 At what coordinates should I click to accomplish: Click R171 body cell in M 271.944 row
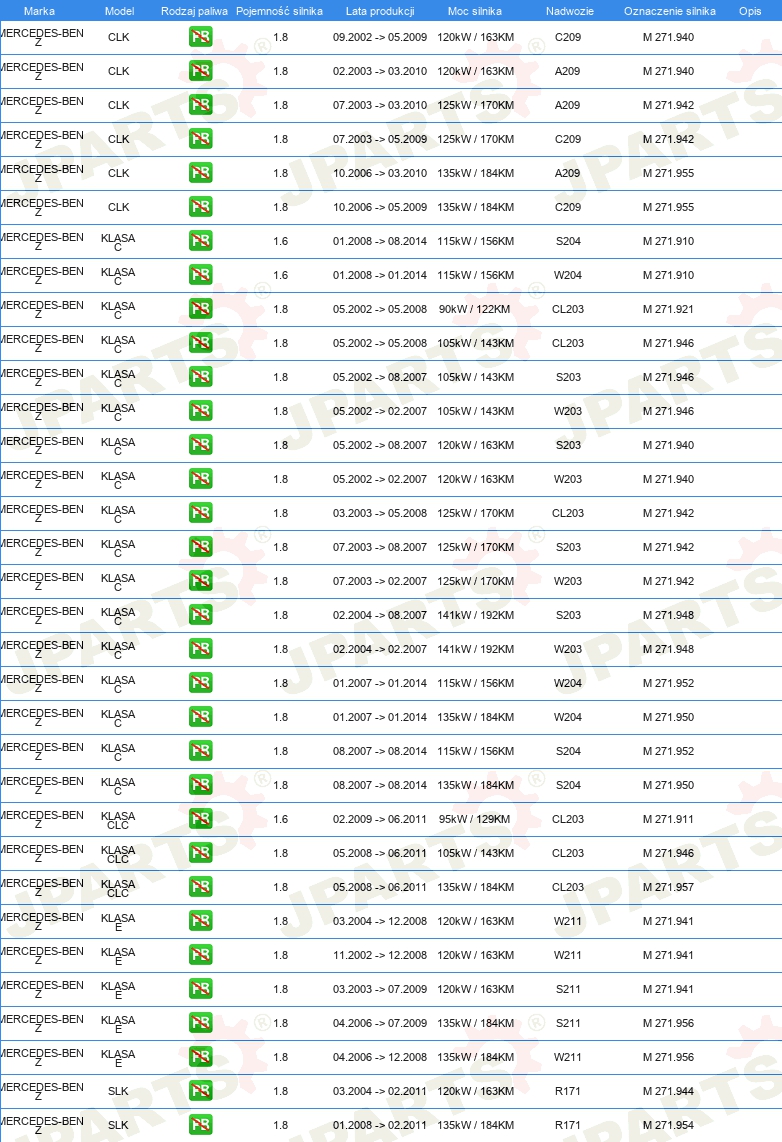[x=568, y=1090]
